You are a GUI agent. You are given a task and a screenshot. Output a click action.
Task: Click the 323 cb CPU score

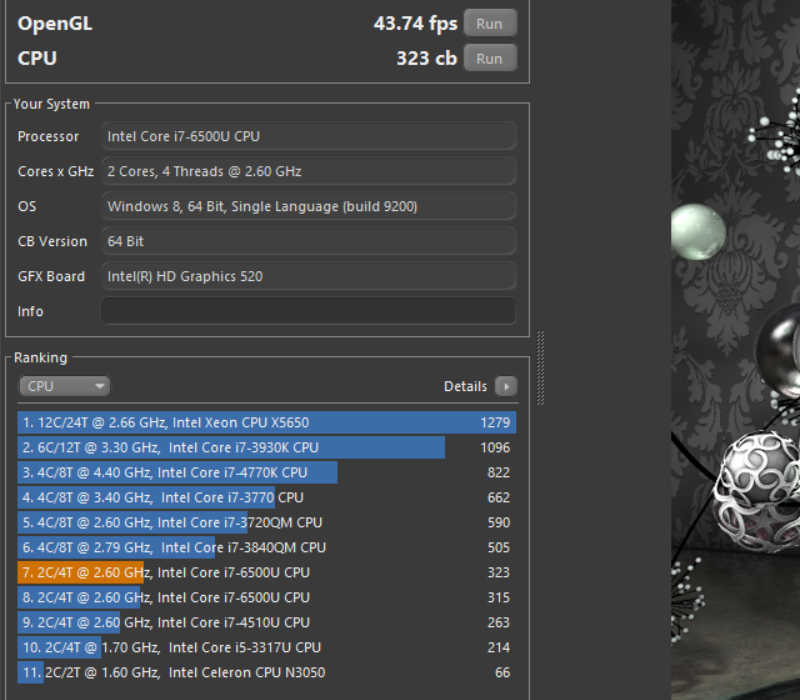pos(427,58)
